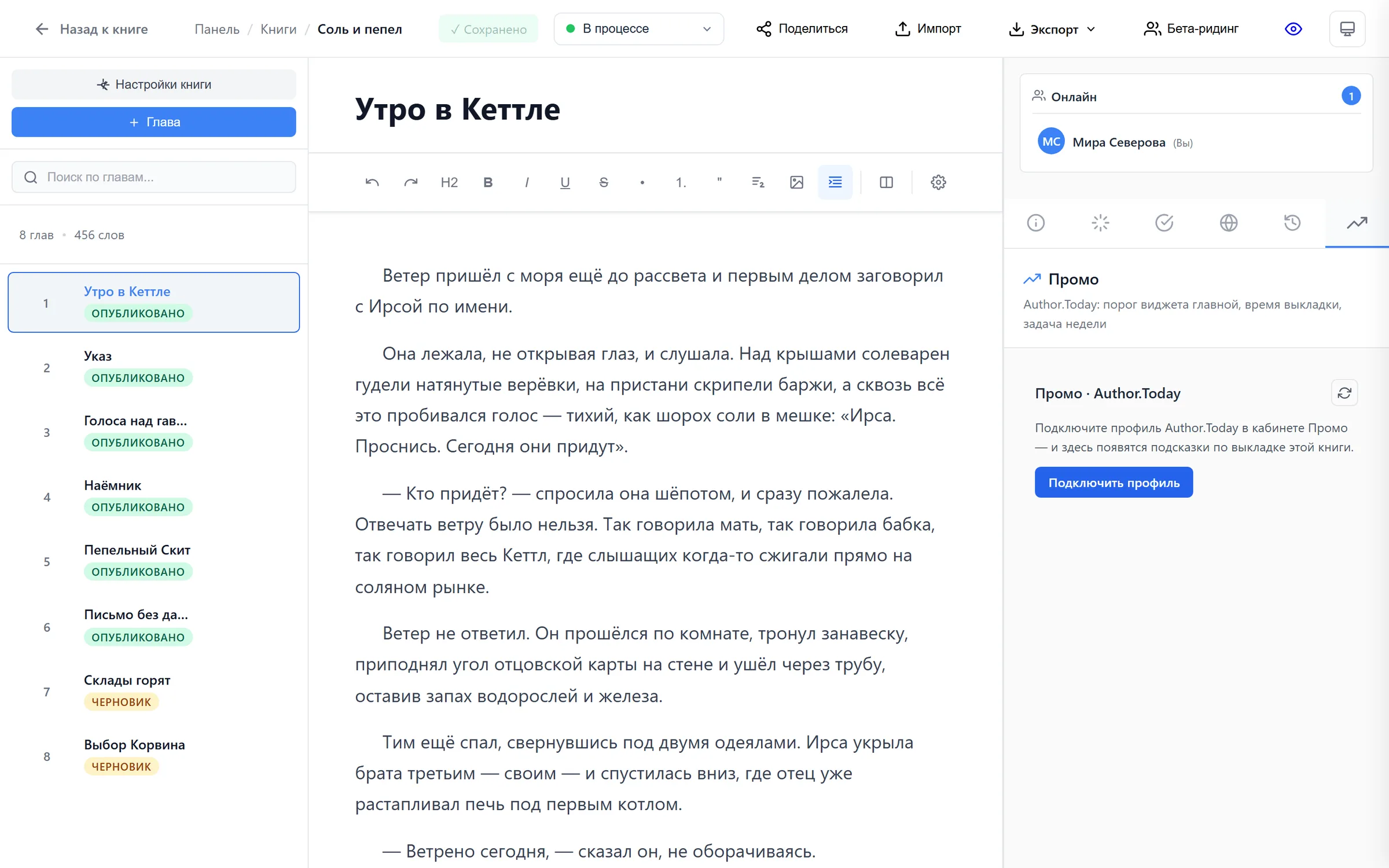This screenshot has width=1389, height=868.
Task: Open Настройки книги
Action: point(154,84)
